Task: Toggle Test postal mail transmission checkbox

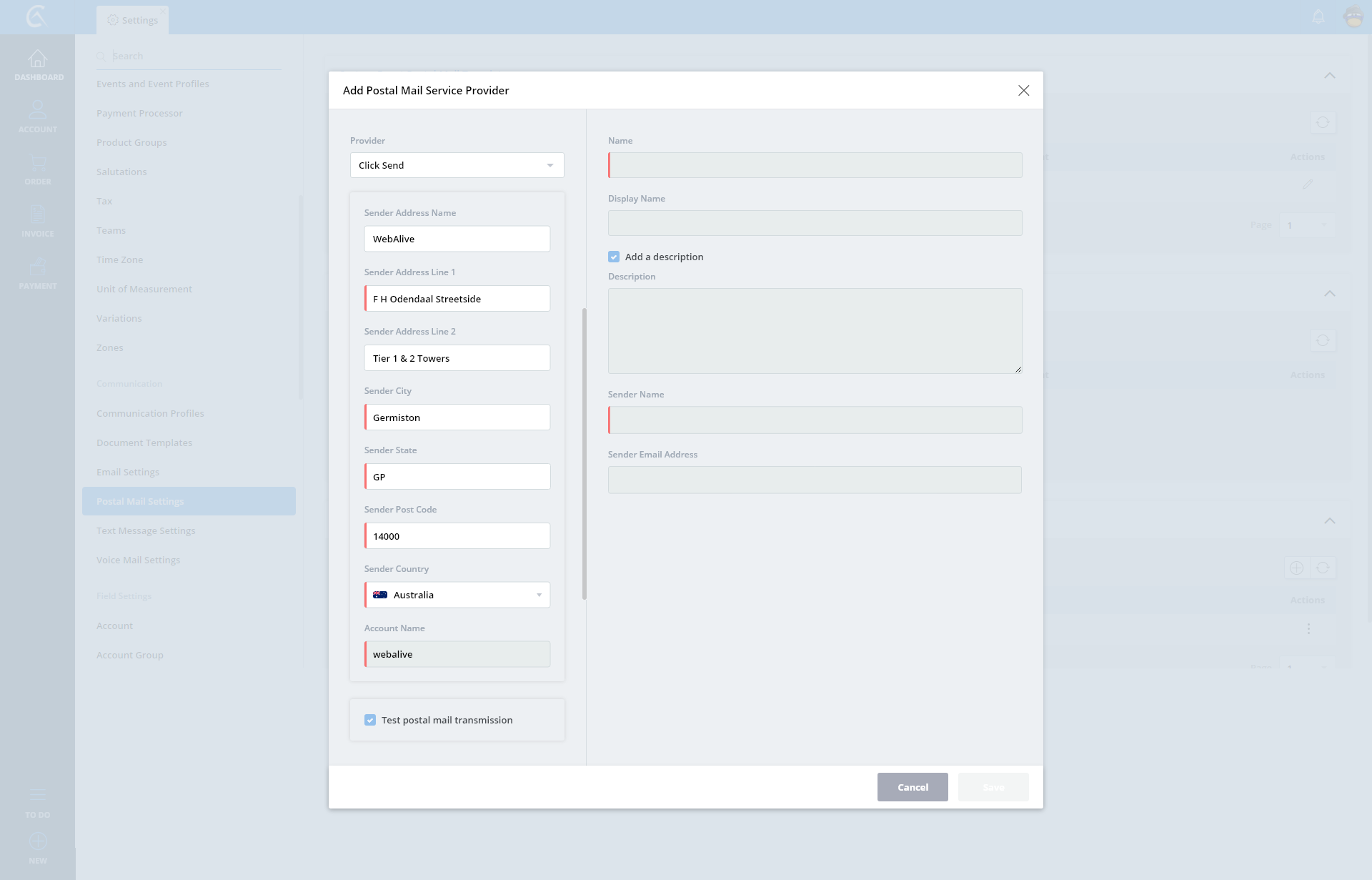Action: pyautogui.click(x=370, y=720)
